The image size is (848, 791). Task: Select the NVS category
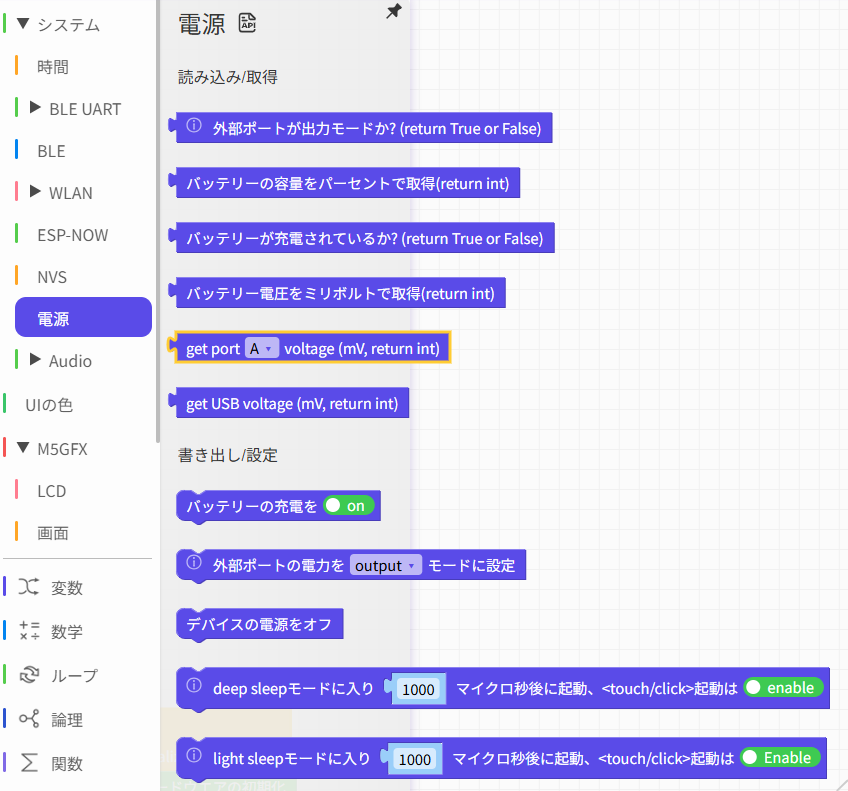pyautogui.click(x=52, y=277)
